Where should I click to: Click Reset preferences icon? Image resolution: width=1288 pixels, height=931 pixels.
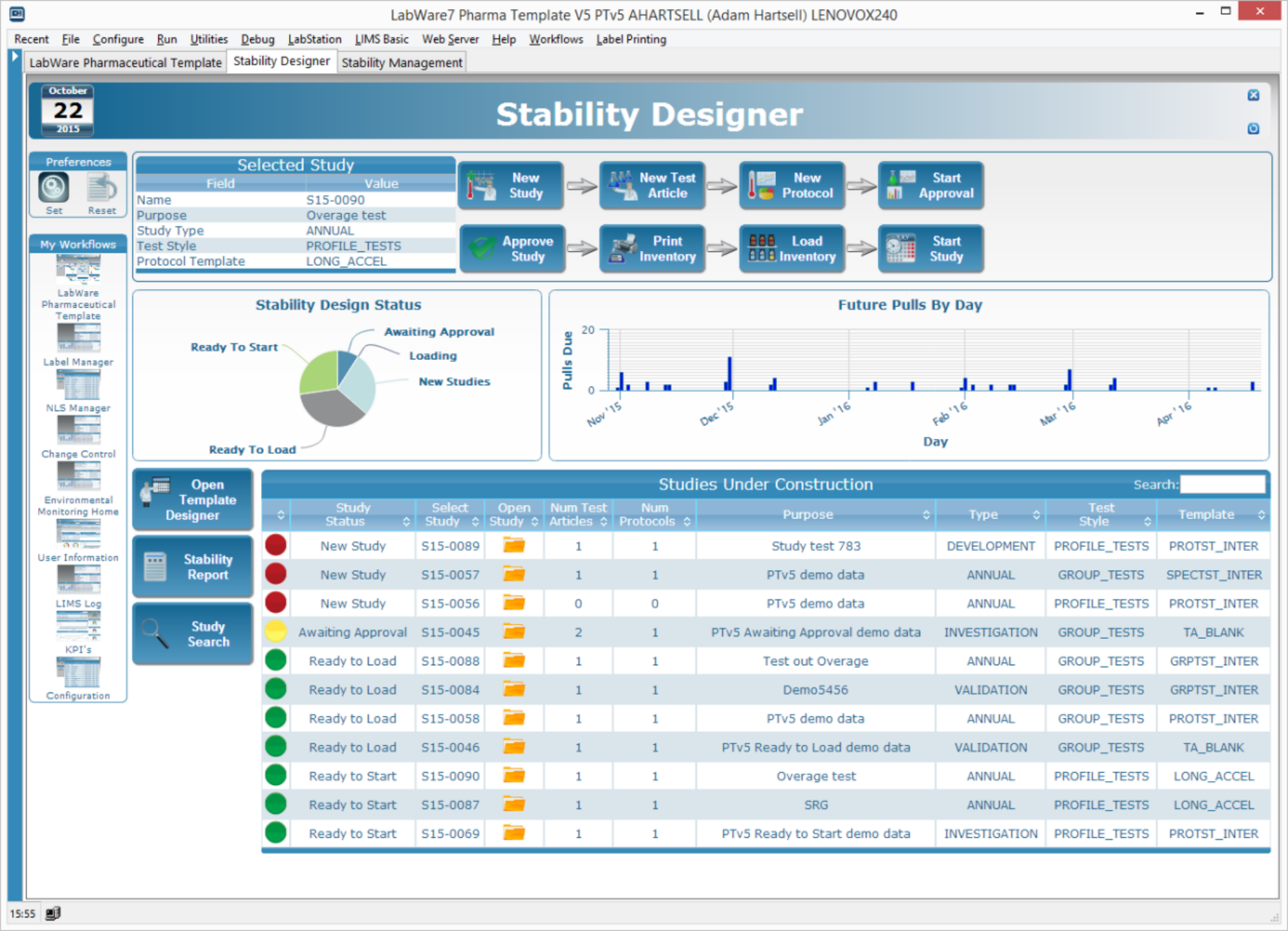click(x=102, y=188)
